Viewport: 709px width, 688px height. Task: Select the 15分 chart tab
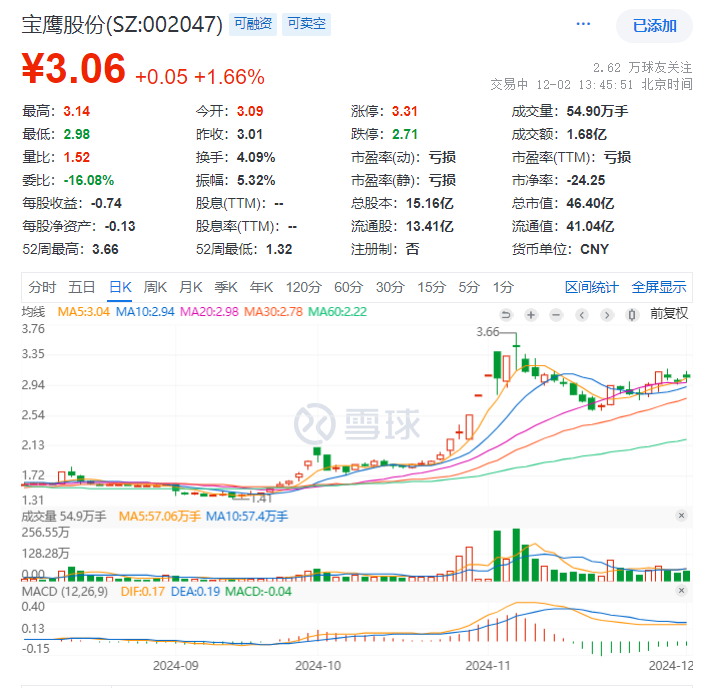(x=431, y=287)
